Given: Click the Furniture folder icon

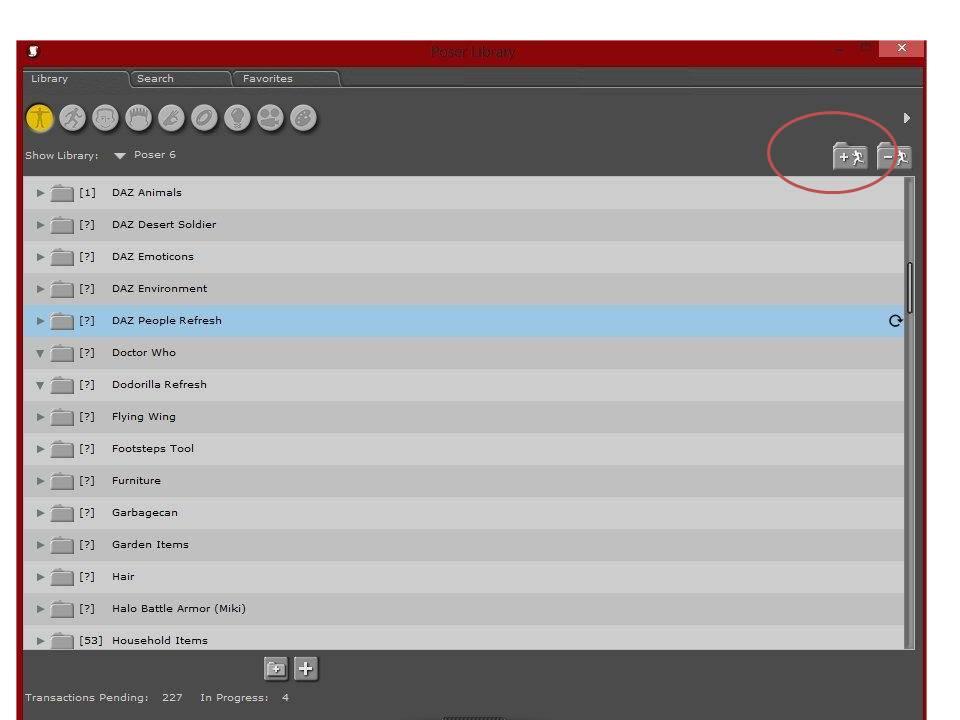Looking at the screenshot, I should coord(61,481).
